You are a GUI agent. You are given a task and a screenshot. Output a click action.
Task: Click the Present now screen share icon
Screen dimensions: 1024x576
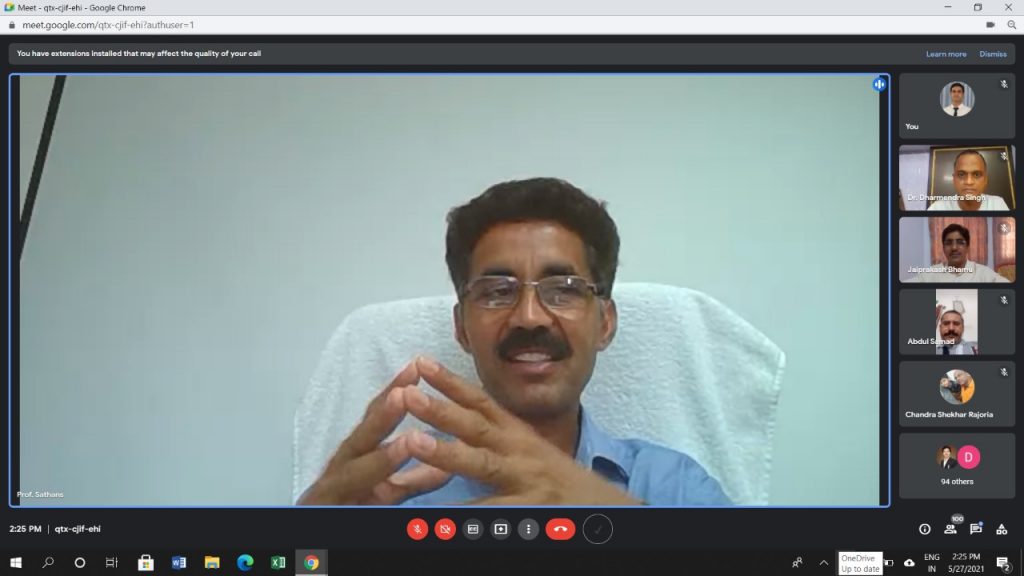pyautogui.click(x=501, y=529)
